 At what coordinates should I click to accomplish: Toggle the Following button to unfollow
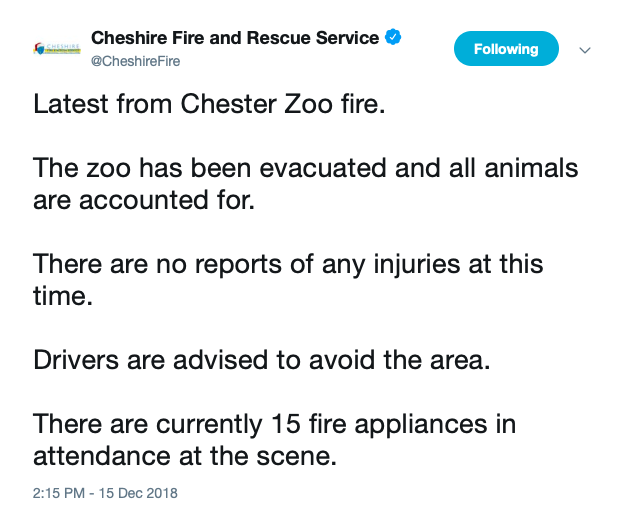[505, 49]
